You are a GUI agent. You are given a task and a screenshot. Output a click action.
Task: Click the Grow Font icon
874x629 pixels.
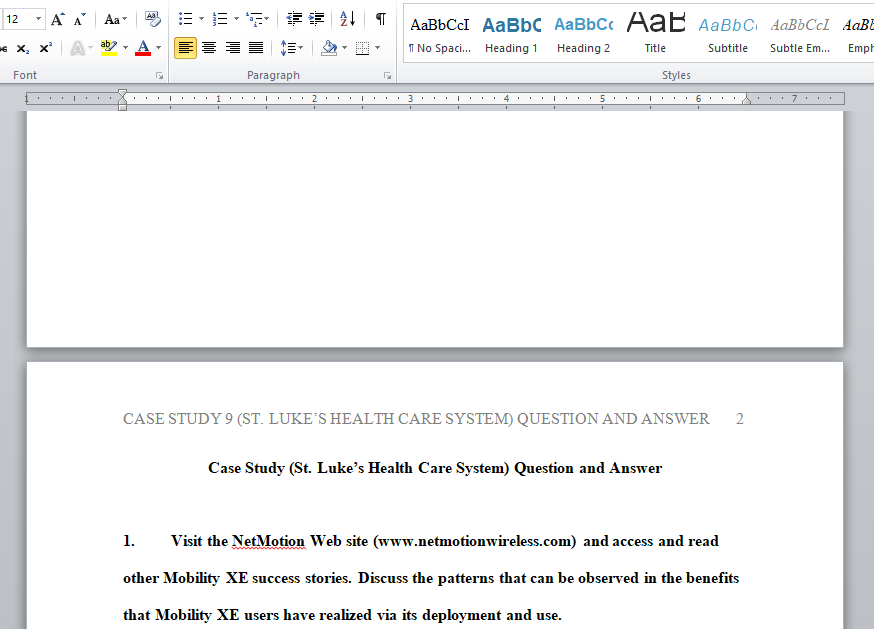pos(57,20)
